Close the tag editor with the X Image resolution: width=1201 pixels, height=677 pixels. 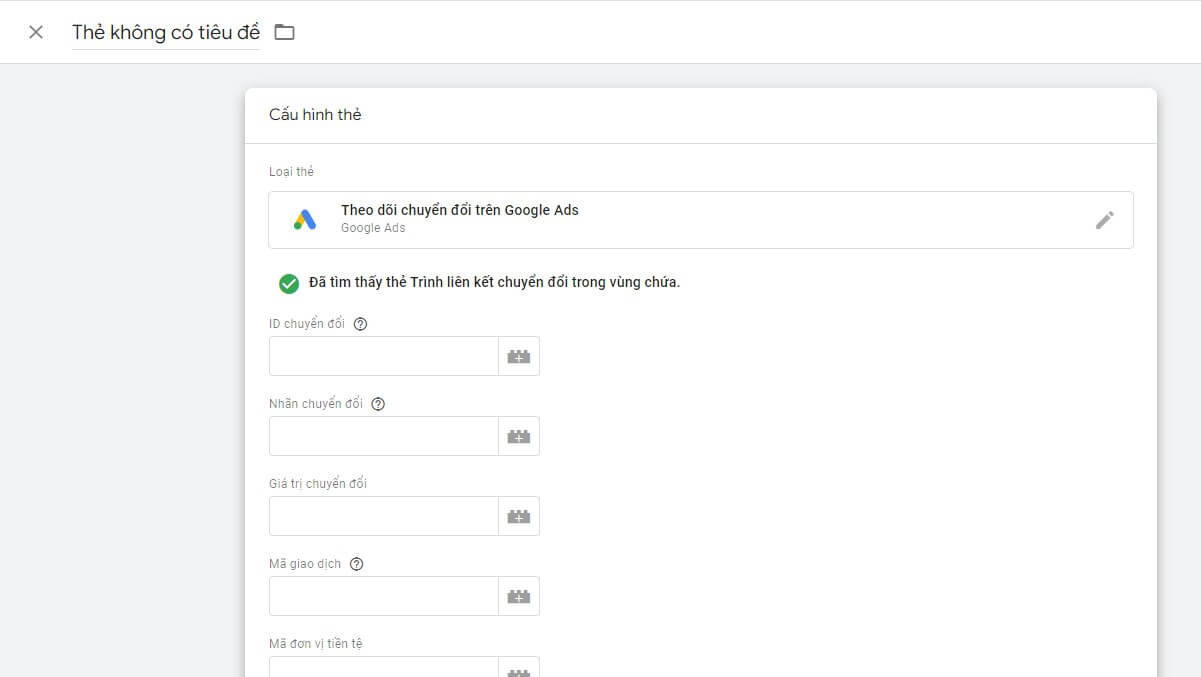[x=35, y=31]
